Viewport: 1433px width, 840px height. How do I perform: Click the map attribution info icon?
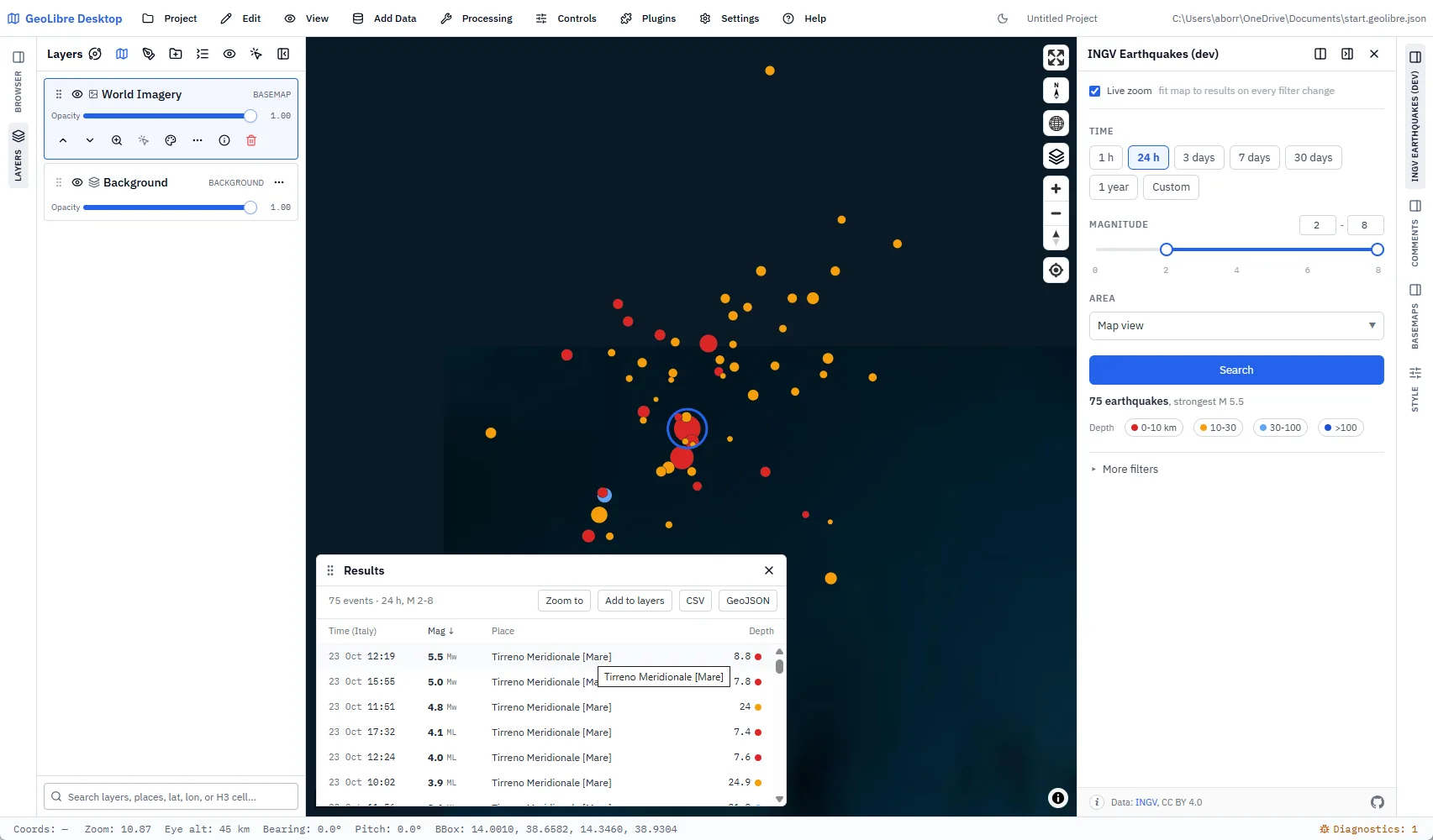(x=1058, y=798)
